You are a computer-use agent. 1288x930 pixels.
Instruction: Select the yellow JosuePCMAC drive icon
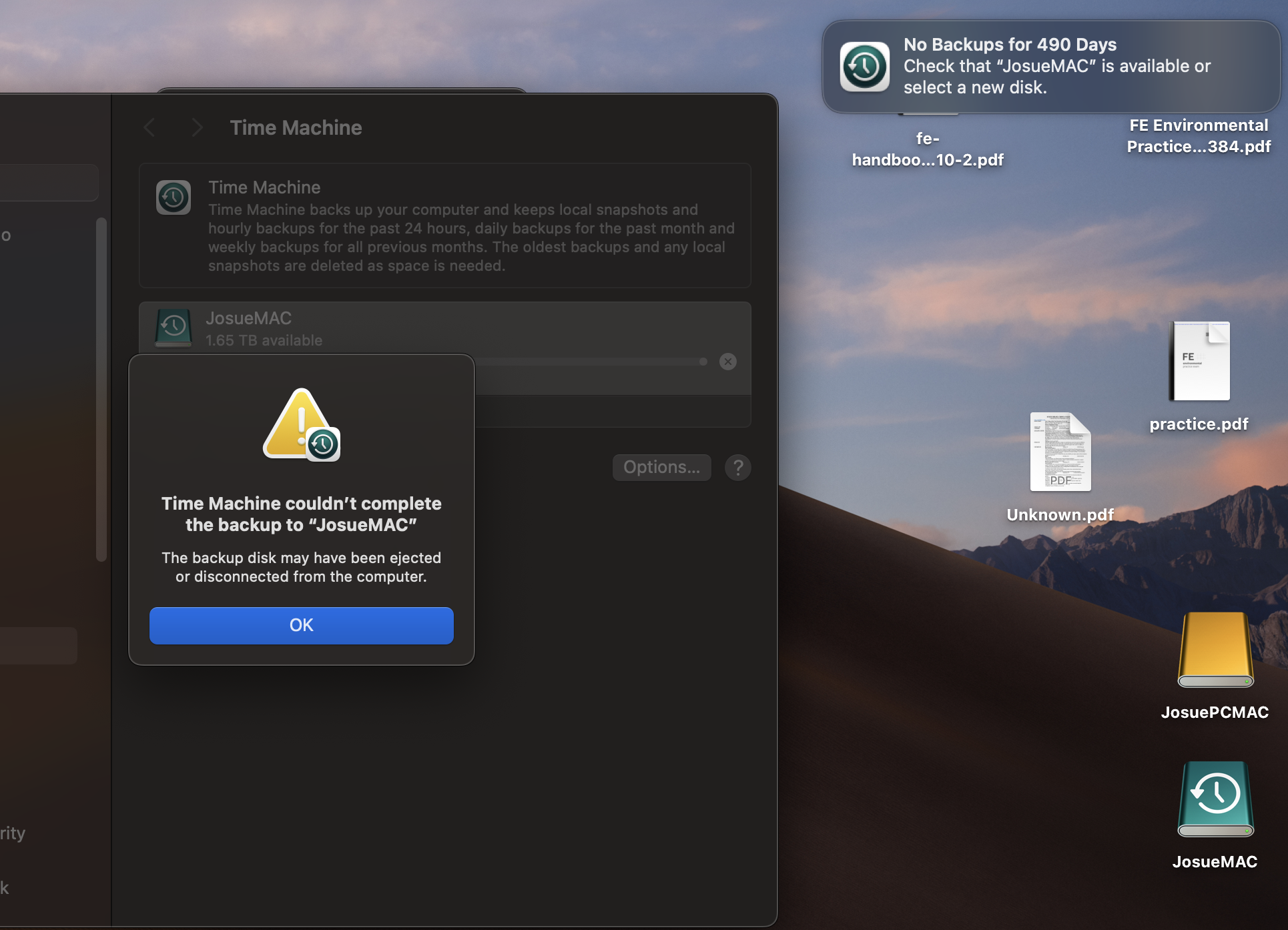(1215, 650)
